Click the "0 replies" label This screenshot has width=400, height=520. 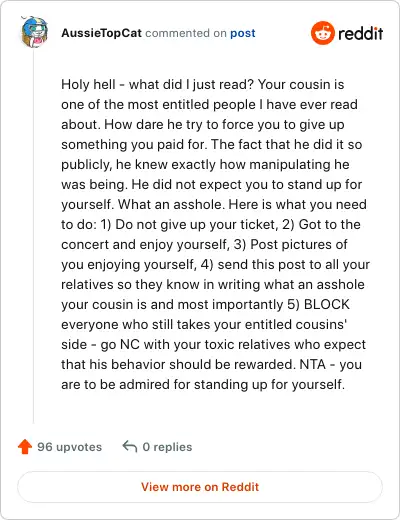click(x=167, y=447)
